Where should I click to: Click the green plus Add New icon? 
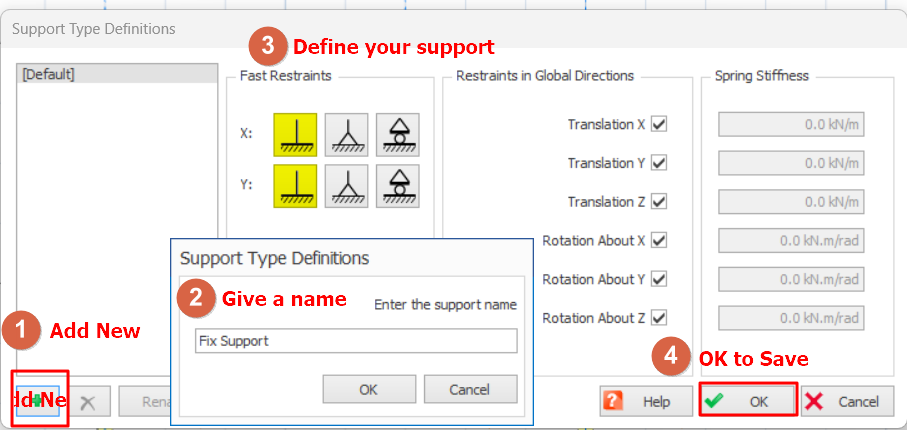tap(39, 401)
